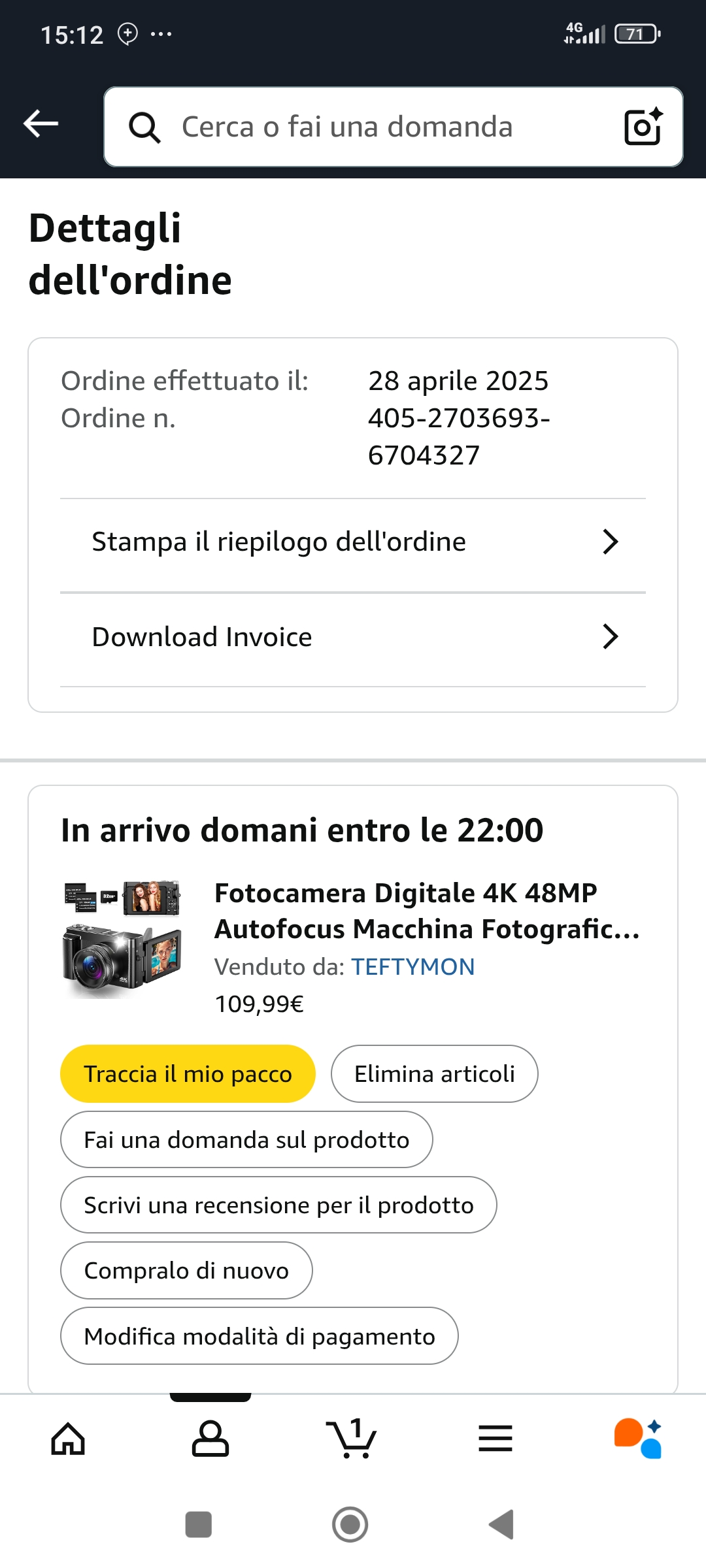
Task: Tap Traccia il mio pacco button
Action: tap(188, 1074)
